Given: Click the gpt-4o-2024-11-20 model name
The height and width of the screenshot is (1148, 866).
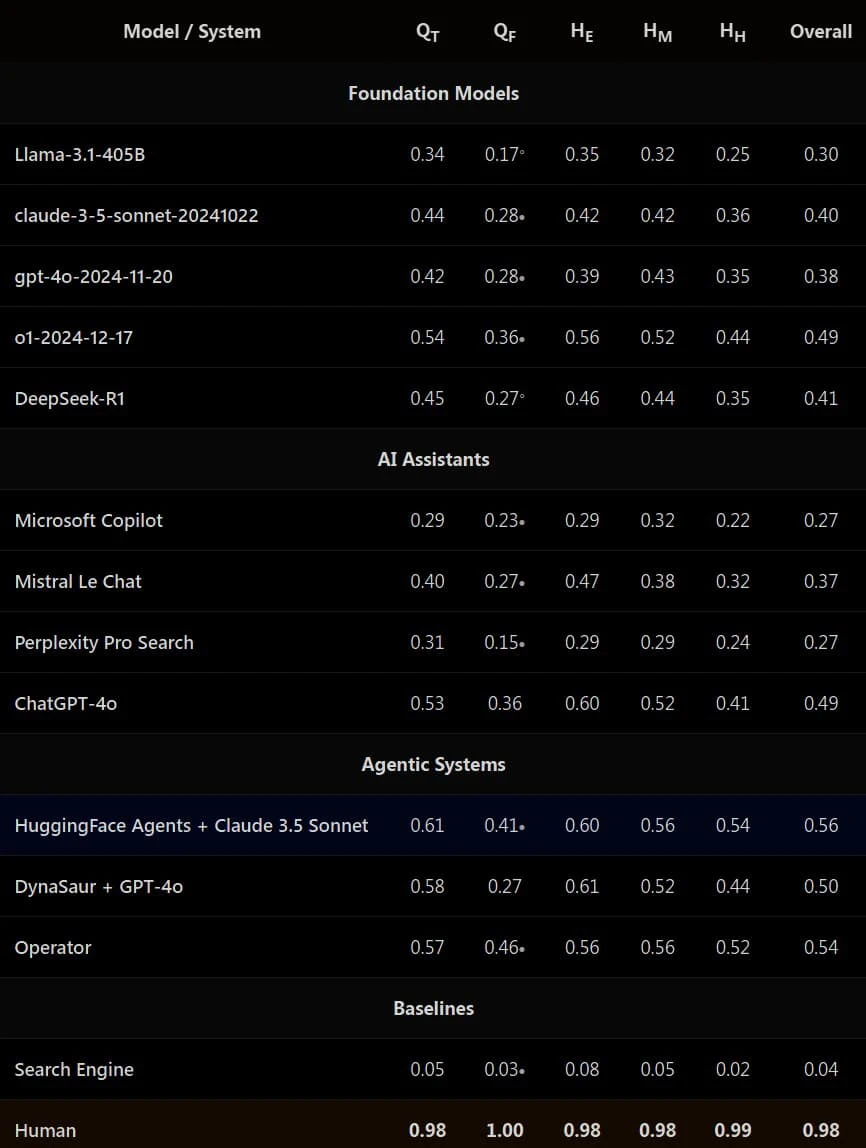Looking at the screenshot, I should [x=94, y=277].
